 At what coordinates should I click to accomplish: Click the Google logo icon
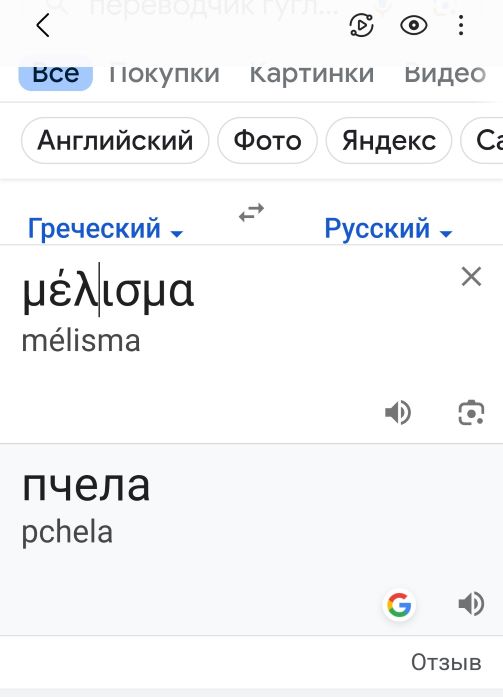pos(399,605)
